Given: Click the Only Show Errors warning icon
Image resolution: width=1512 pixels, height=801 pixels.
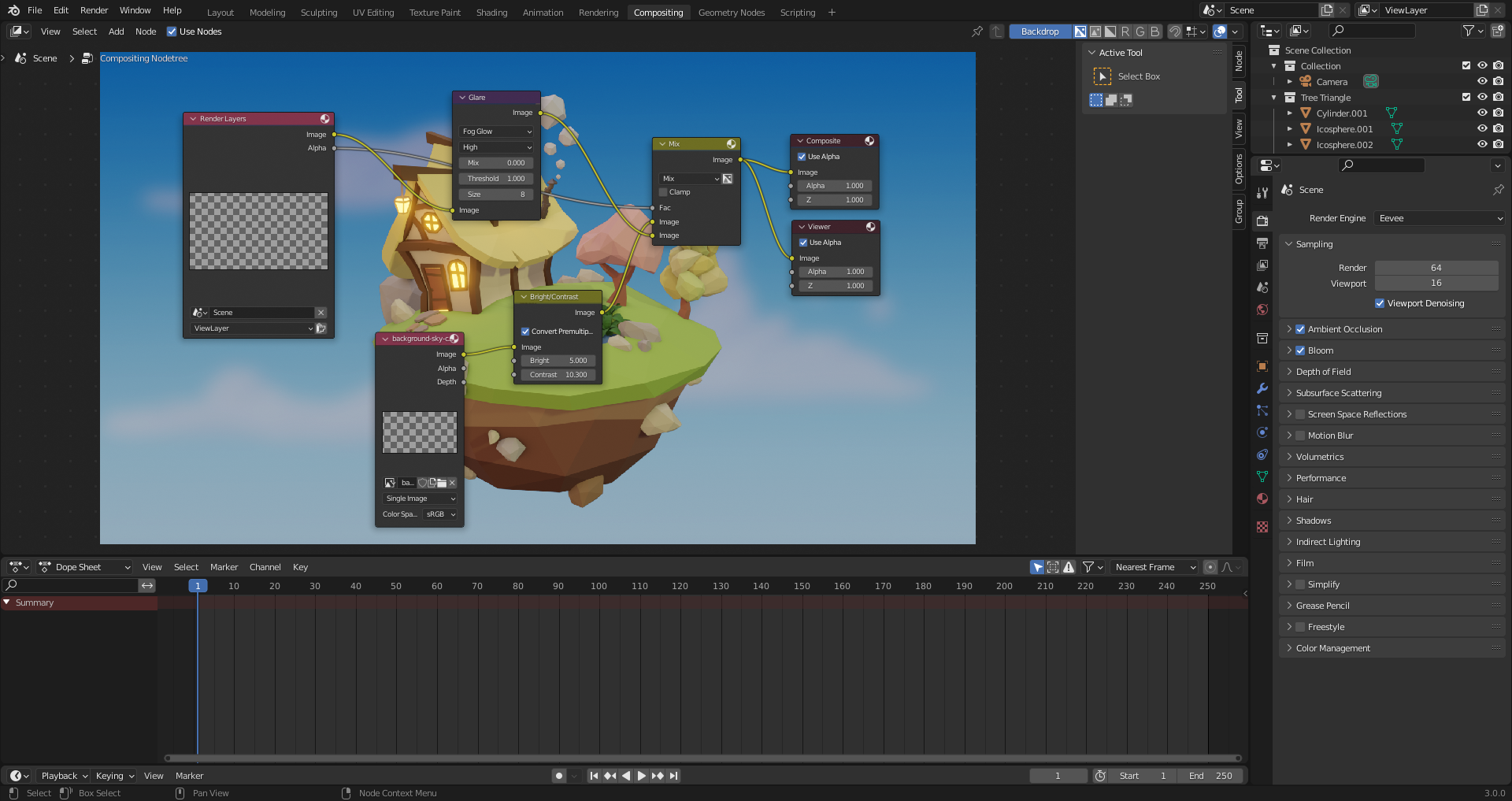Looking at the screenshot, I should coord(1069,567).
